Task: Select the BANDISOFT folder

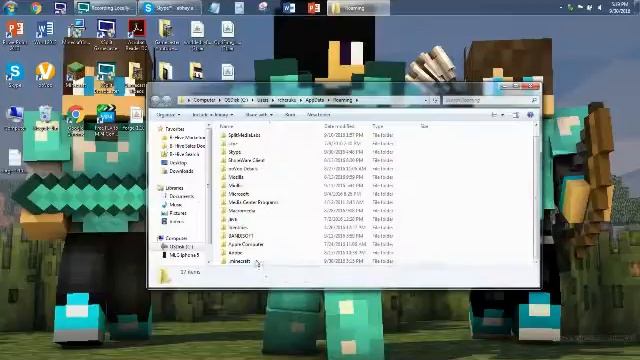Action: [x=237, y=236]
